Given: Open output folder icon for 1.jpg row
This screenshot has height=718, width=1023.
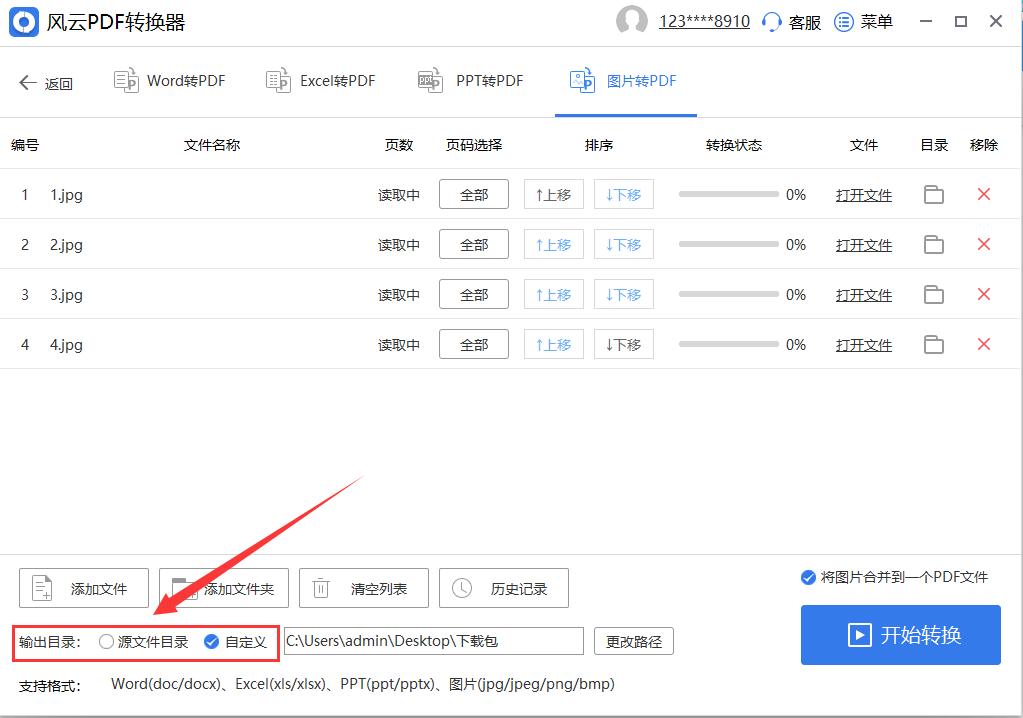Looking at the screenshot, I should (x=933, y=195).
